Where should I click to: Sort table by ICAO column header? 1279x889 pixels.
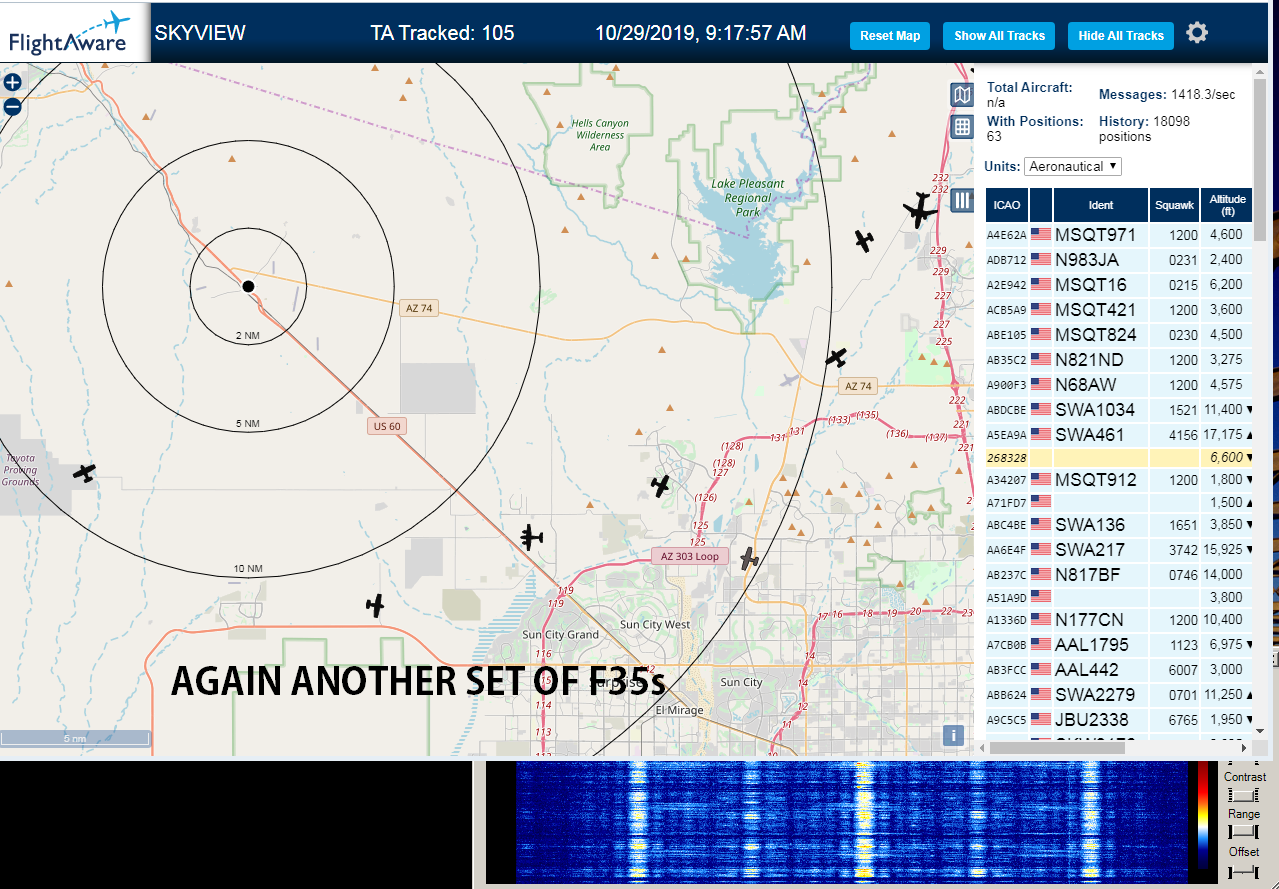point(1007,205)
